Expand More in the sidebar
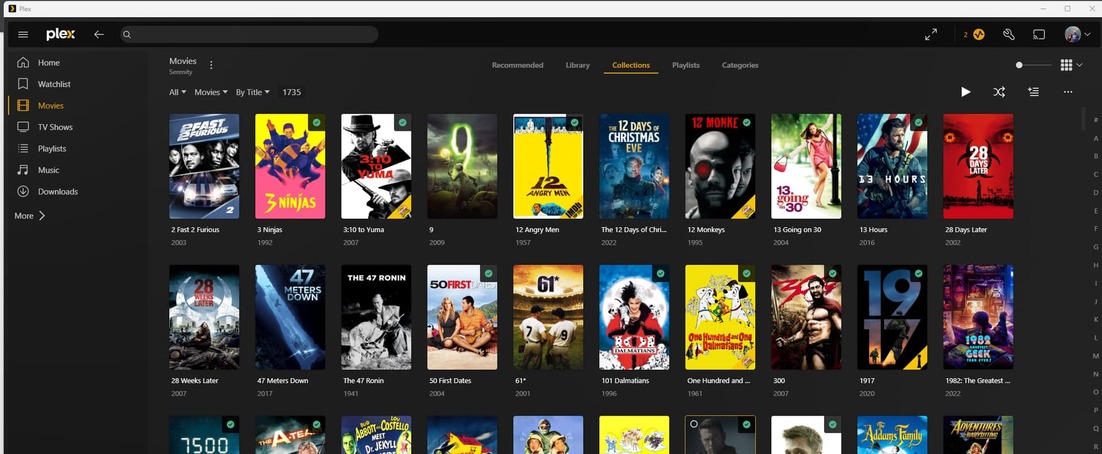The height and width of the screenshot is (454, 1102). coord(30,216)
